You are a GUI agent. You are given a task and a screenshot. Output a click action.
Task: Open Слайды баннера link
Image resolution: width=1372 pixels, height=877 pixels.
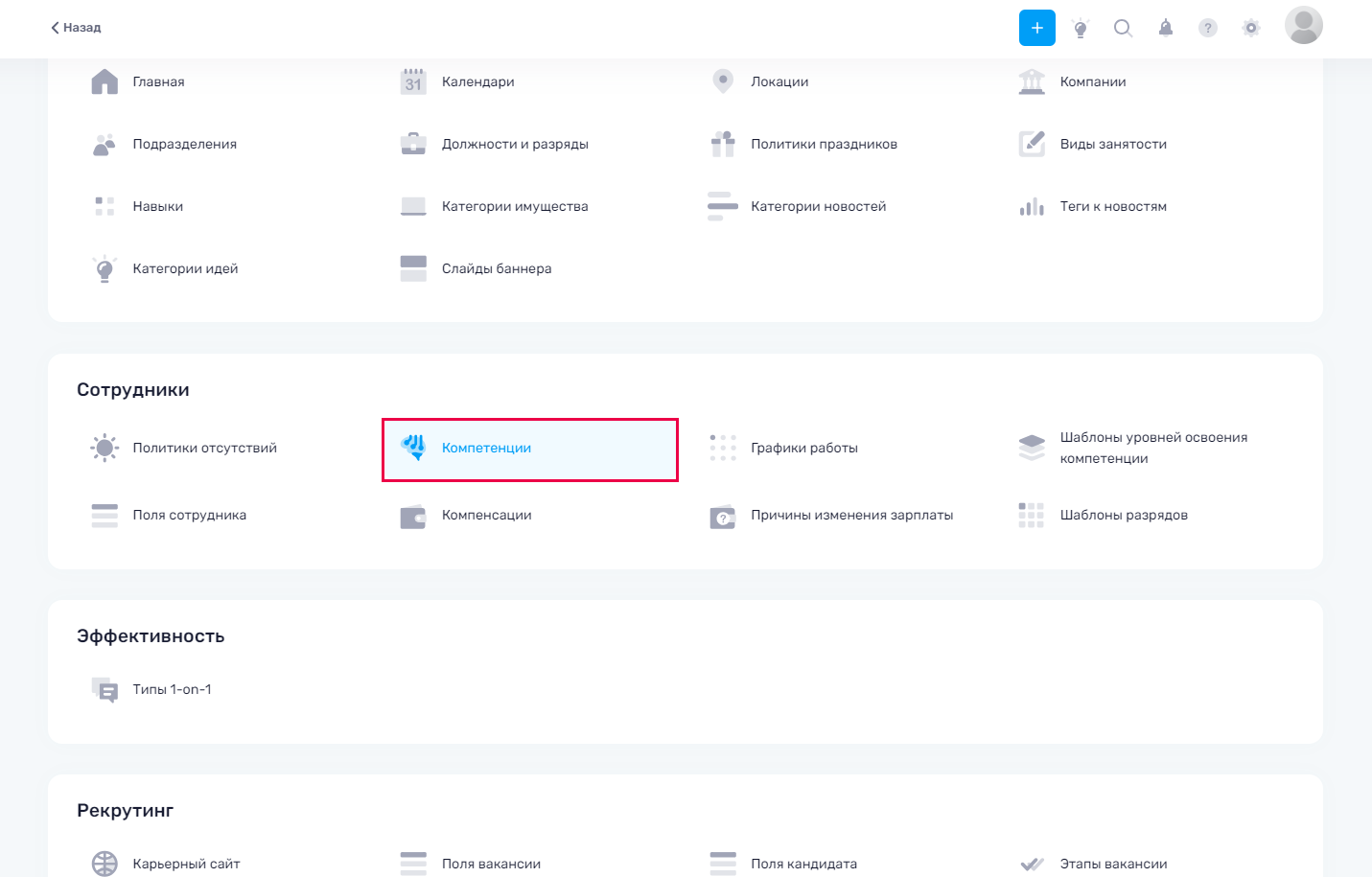497,268
